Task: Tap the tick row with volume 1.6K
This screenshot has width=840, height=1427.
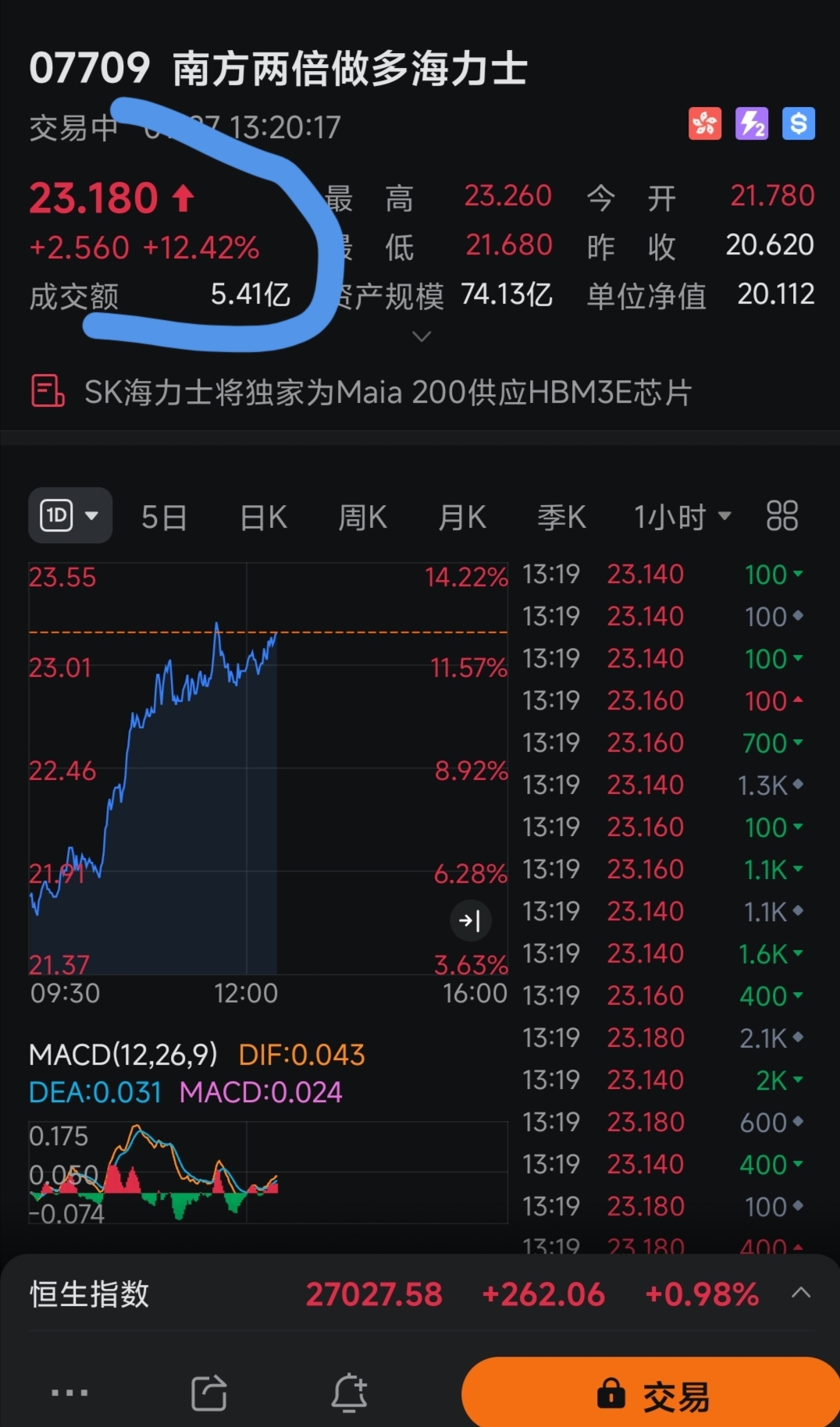Action: point(663,953)
